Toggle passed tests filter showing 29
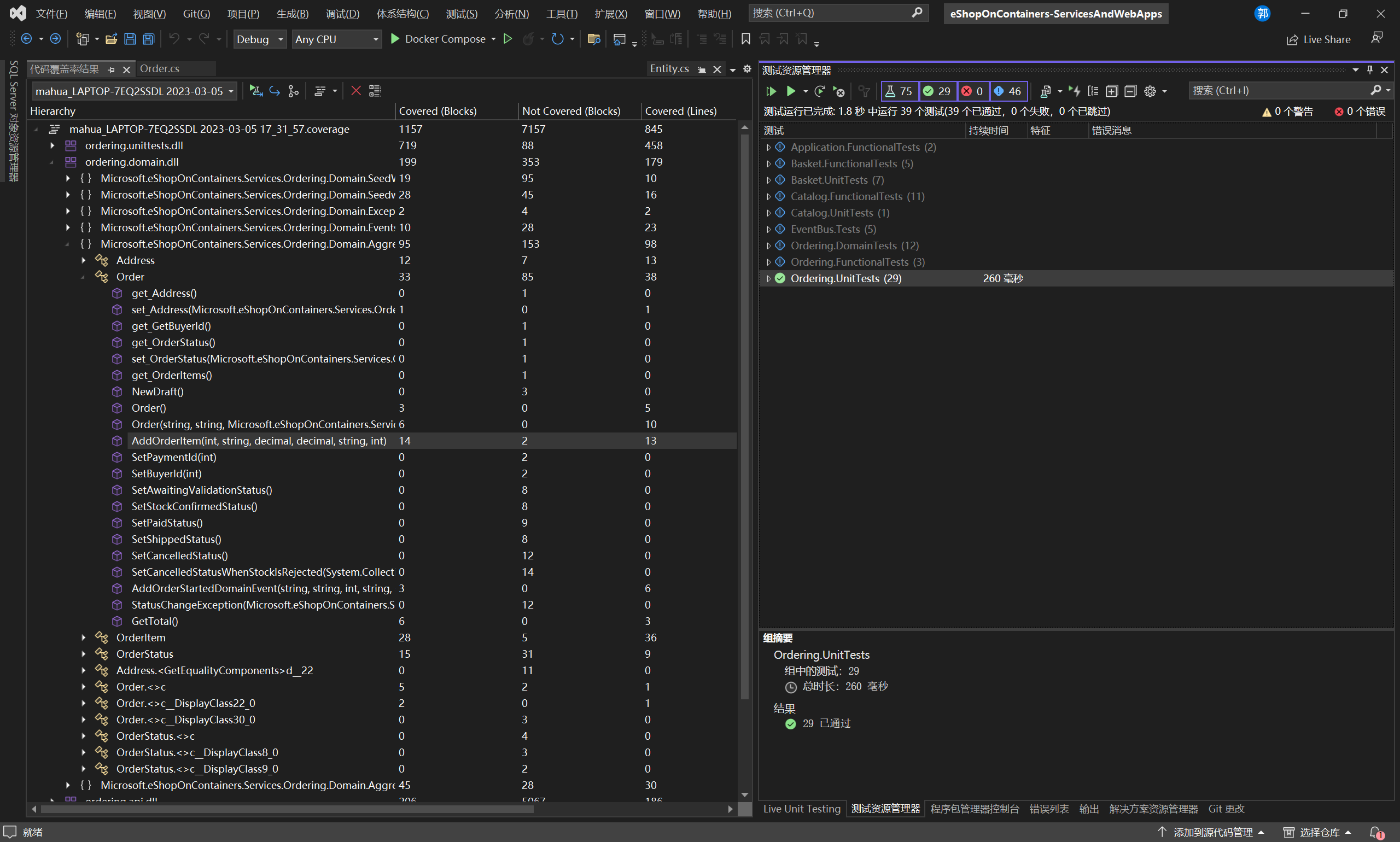 pos(937,91)
